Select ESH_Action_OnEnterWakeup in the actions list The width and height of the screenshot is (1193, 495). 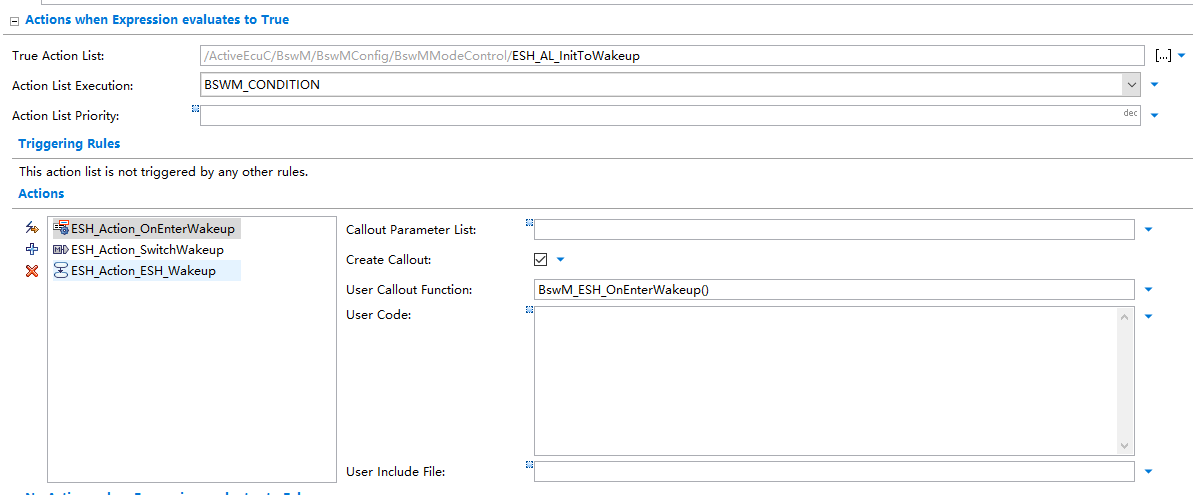tap(145, 228)
